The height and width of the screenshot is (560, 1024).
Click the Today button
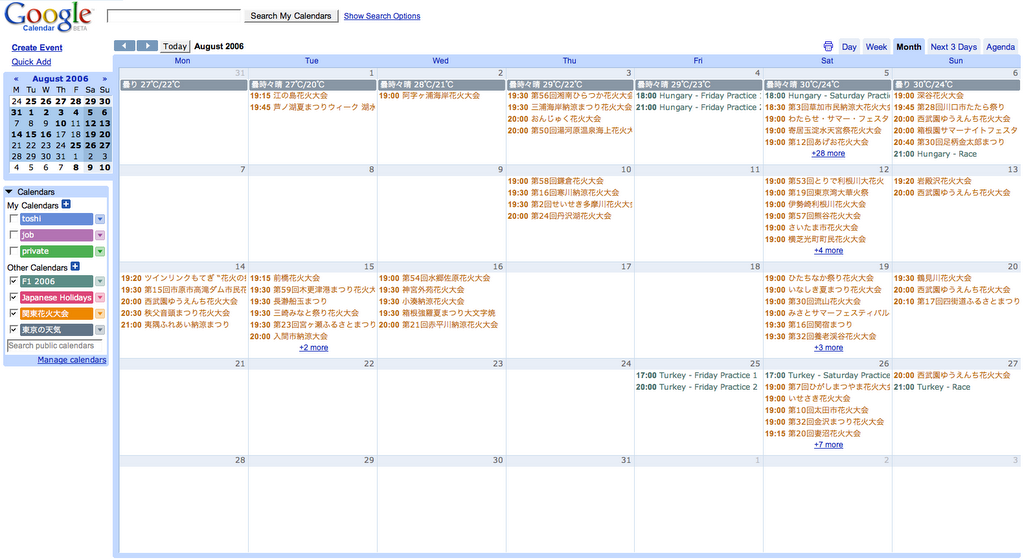(x=175, y=46)
